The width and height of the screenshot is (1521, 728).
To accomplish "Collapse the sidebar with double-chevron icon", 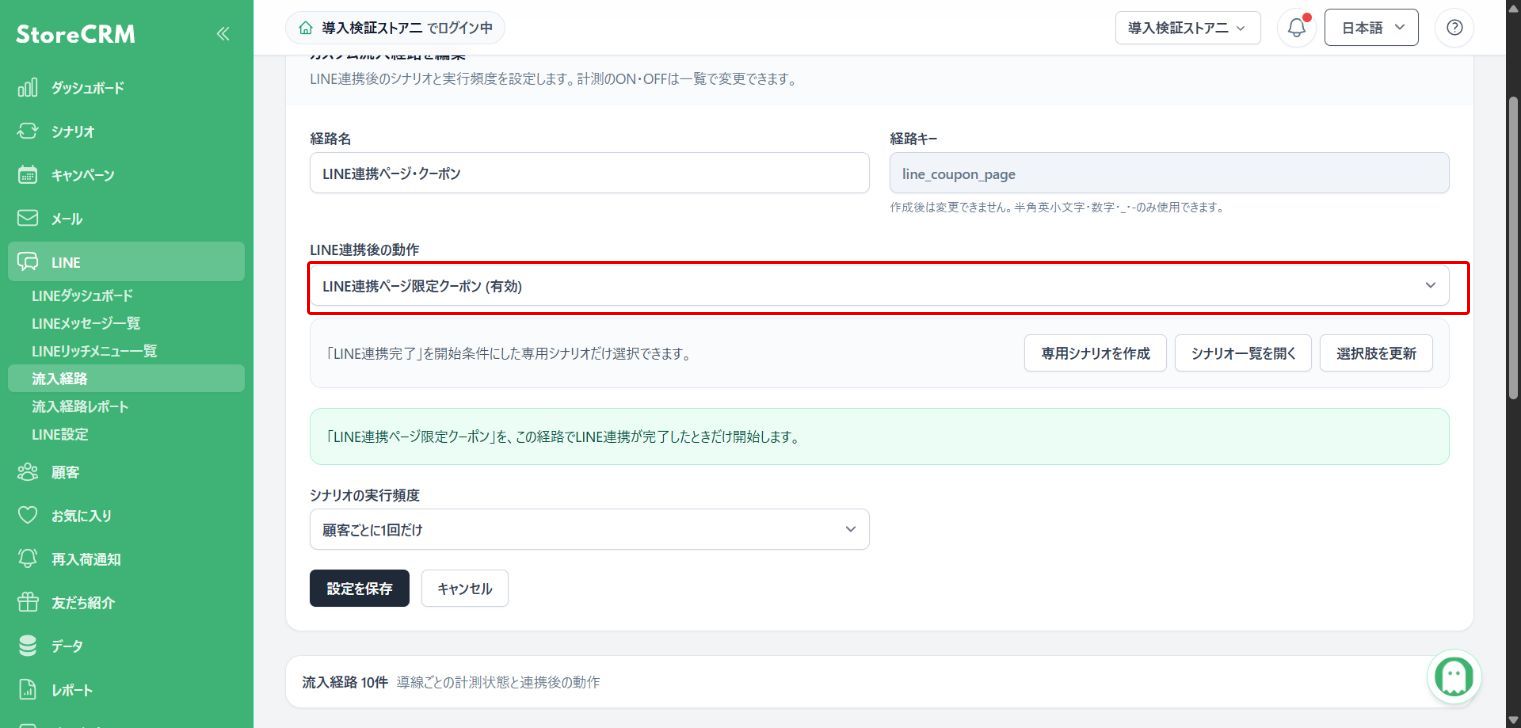I will coord(223,34).
